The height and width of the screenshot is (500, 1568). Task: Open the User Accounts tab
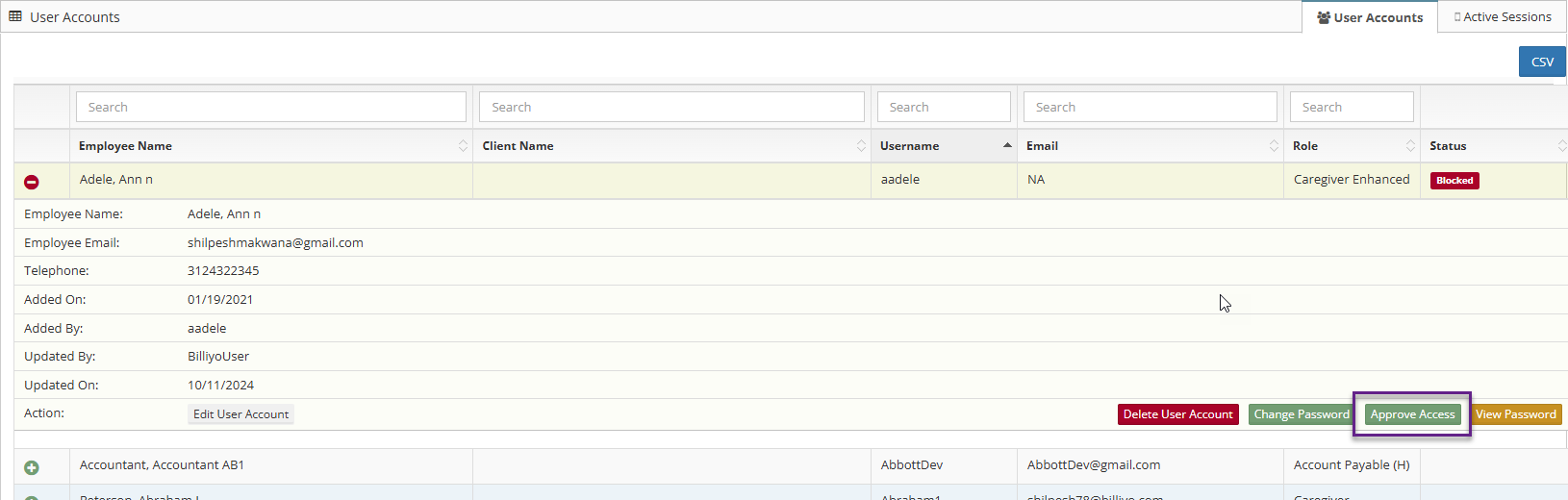click(x=1370, y=17)
